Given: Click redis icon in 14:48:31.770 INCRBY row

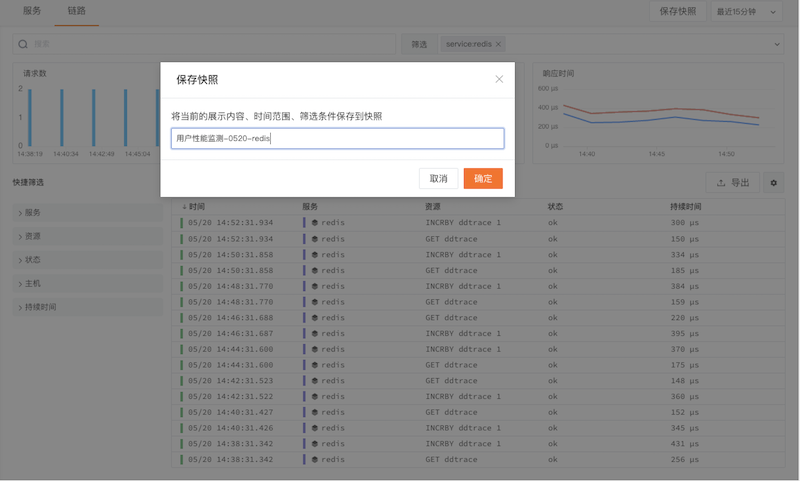Looking at the screenshot, I should click(x=315, y=286).
